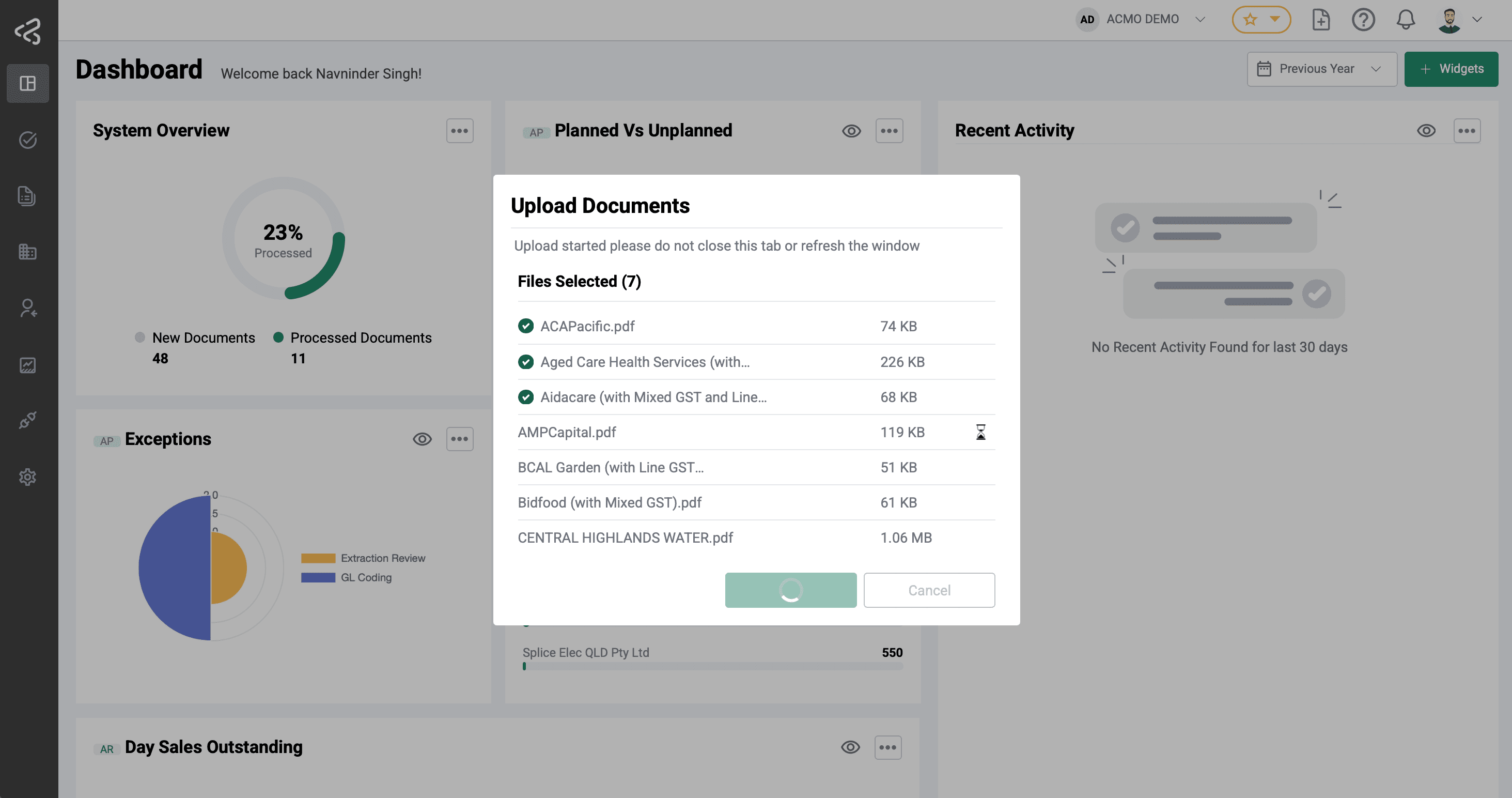Click the notifications bell icon
The height and width of the screenshot is (798, 1512).
1406,19
